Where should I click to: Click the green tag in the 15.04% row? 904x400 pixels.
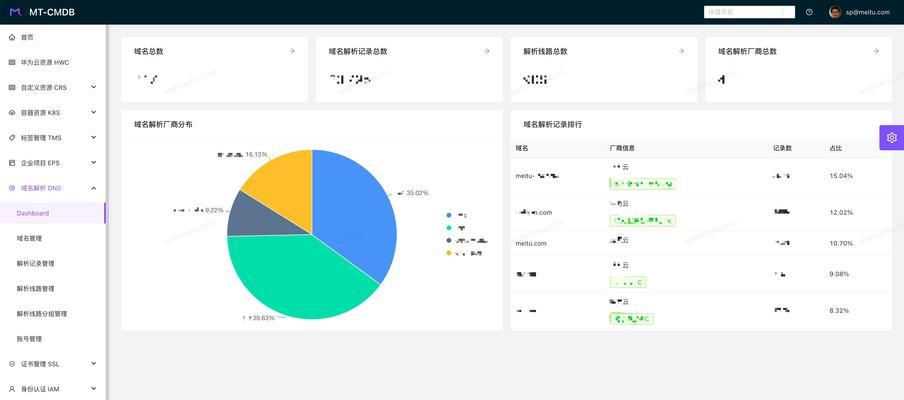[x=642, y=184]
